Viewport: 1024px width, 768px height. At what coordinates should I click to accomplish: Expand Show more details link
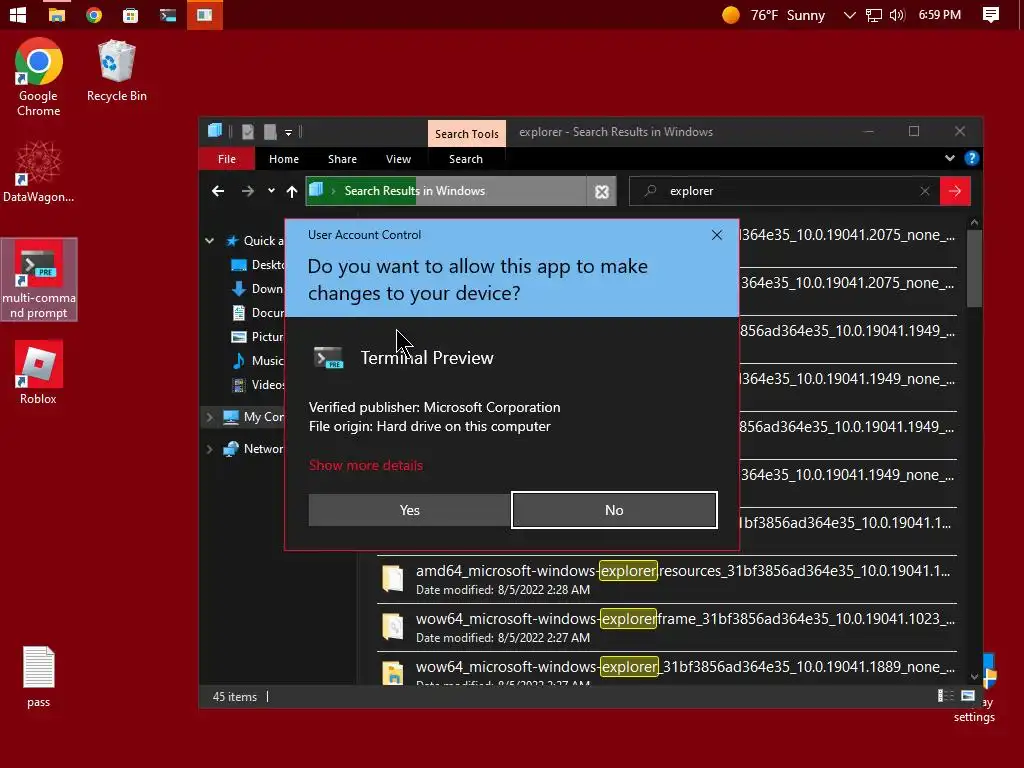[x=366, y=465]
